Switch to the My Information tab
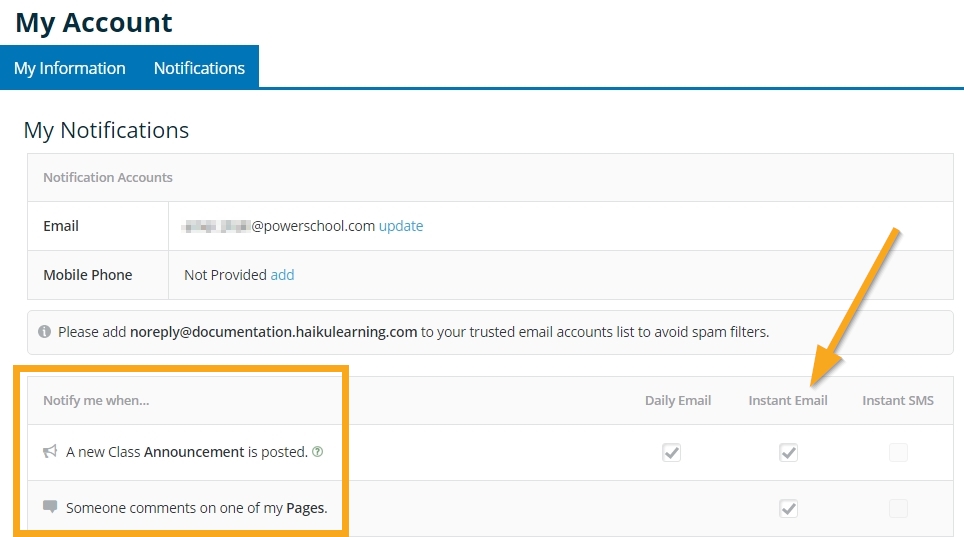Image resolution: width=964 pixels, height=537 pixels. (70, 68)
